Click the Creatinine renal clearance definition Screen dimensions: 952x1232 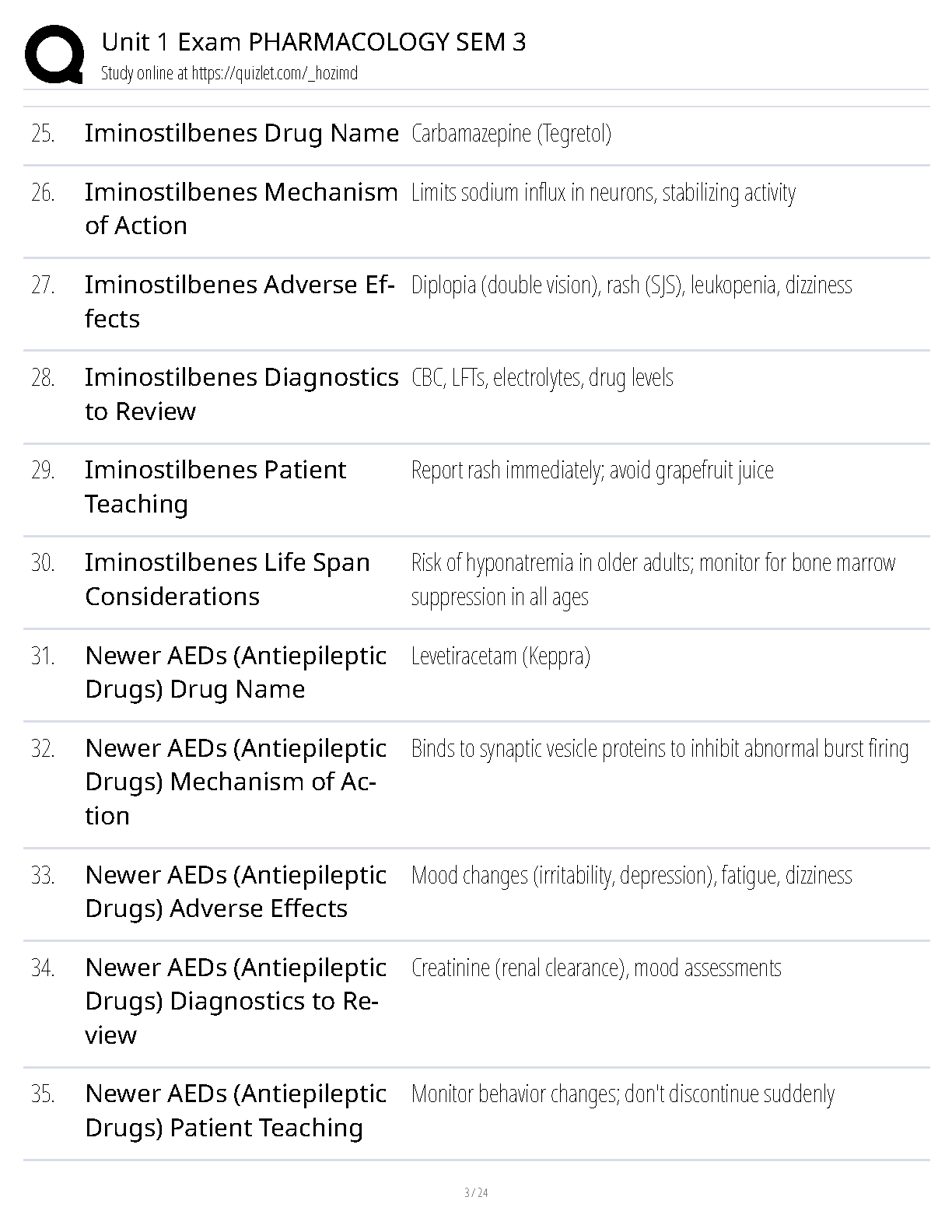click(x=596, y=968)
